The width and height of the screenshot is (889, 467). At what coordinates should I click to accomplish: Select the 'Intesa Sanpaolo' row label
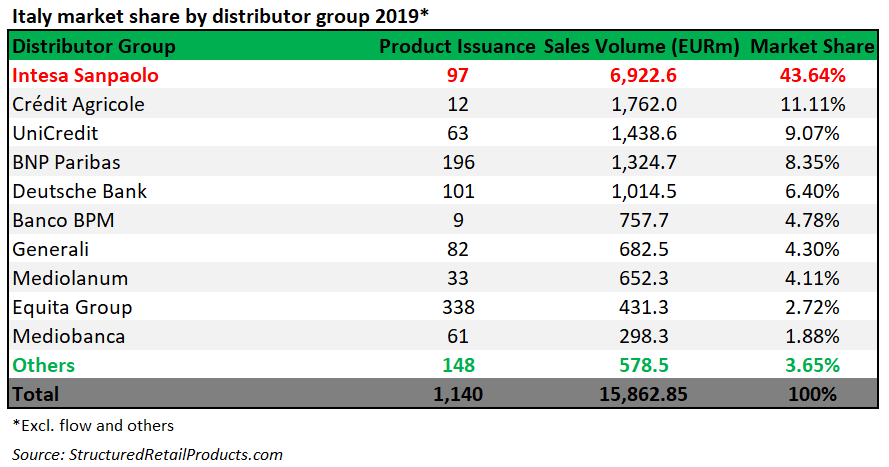pyautogui.click(x=86, y=75)
